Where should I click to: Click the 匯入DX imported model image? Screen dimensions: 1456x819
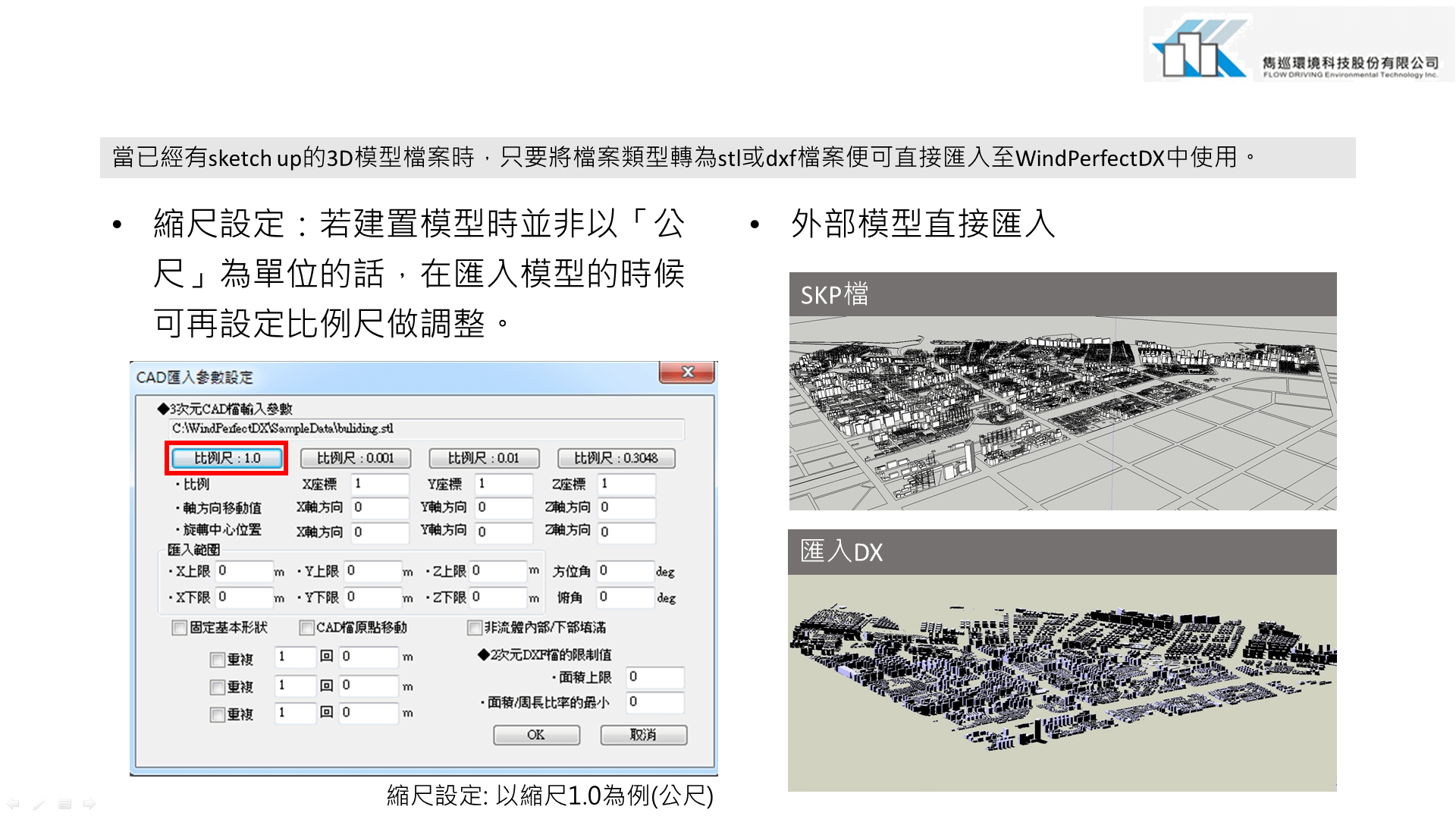point(1062,682)
